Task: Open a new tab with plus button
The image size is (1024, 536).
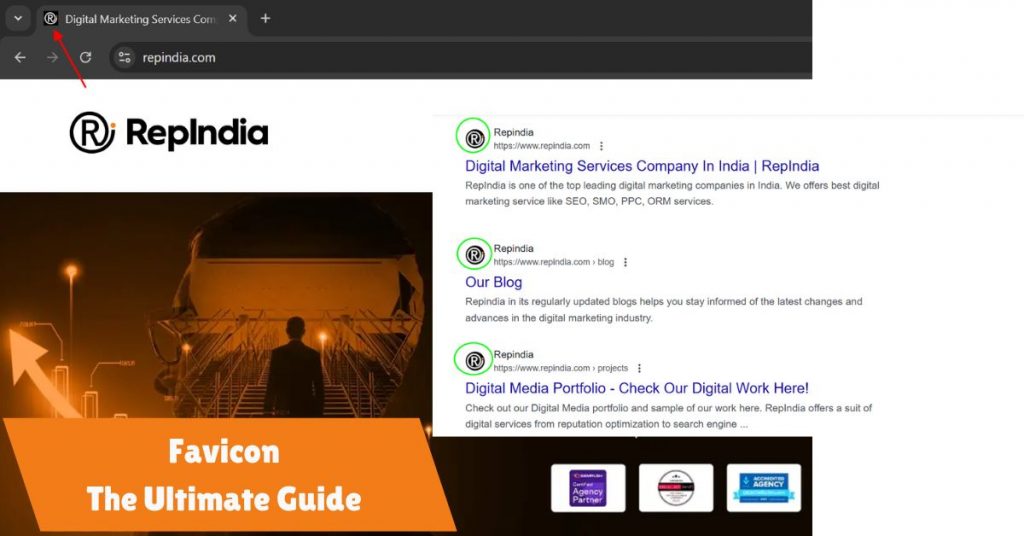Action: pos(265,18)
